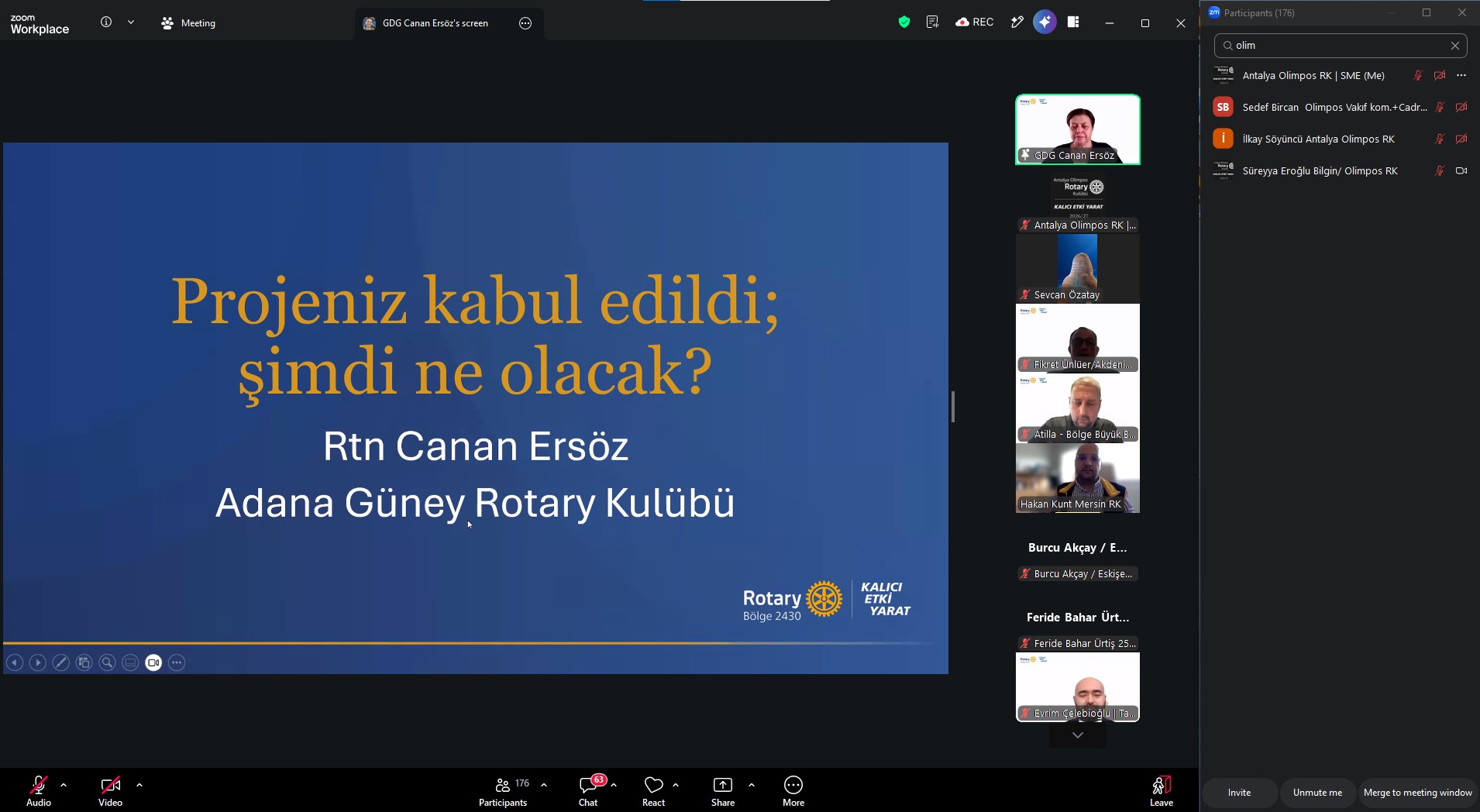The height and width of the screenshot is (812, 1480).
Task: Unmute microphone with Audio button
Action: [39, 791]
